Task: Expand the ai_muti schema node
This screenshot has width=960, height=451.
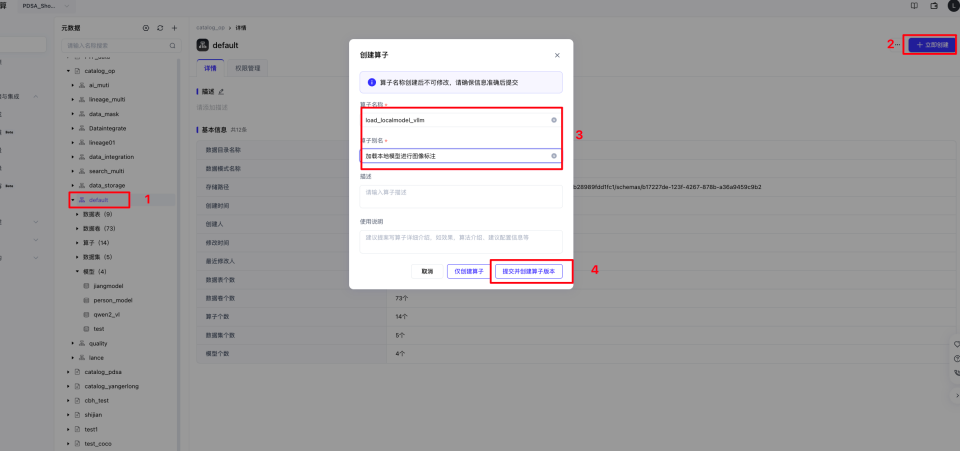Action: [x=73, y=85]
